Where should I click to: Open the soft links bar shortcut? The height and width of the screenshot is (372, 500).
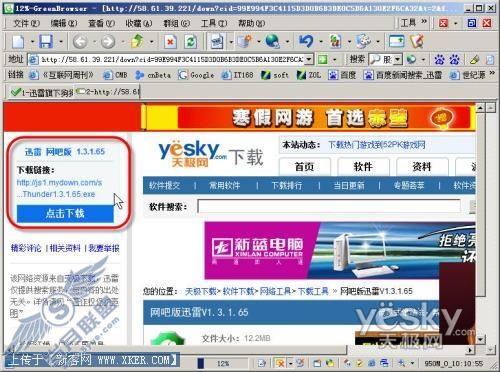pyautogui.click(x=275, y=75)
